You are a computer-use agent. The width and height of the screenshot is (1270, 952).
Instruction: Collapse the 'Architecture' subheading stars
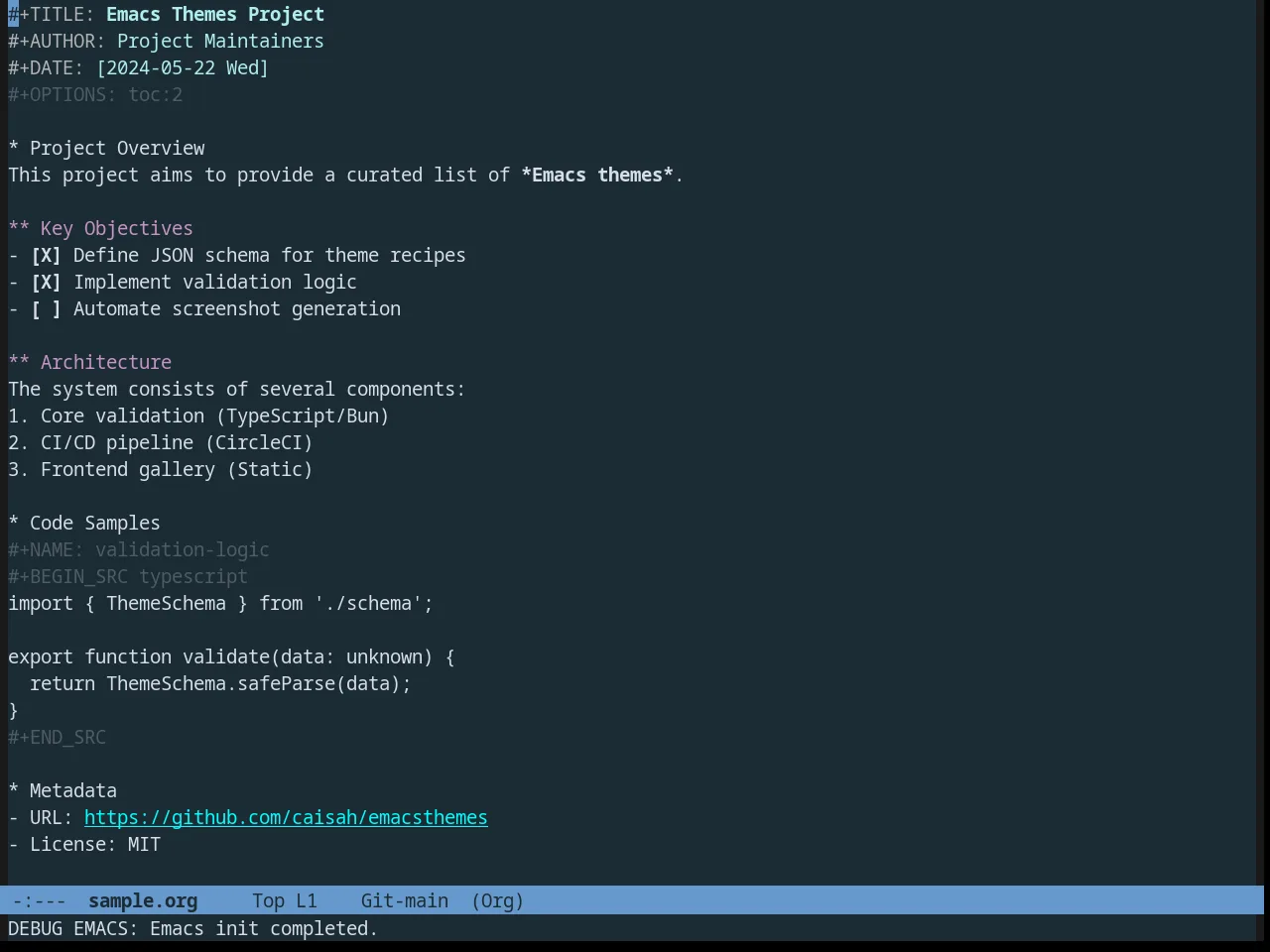(x=19, y=362)
